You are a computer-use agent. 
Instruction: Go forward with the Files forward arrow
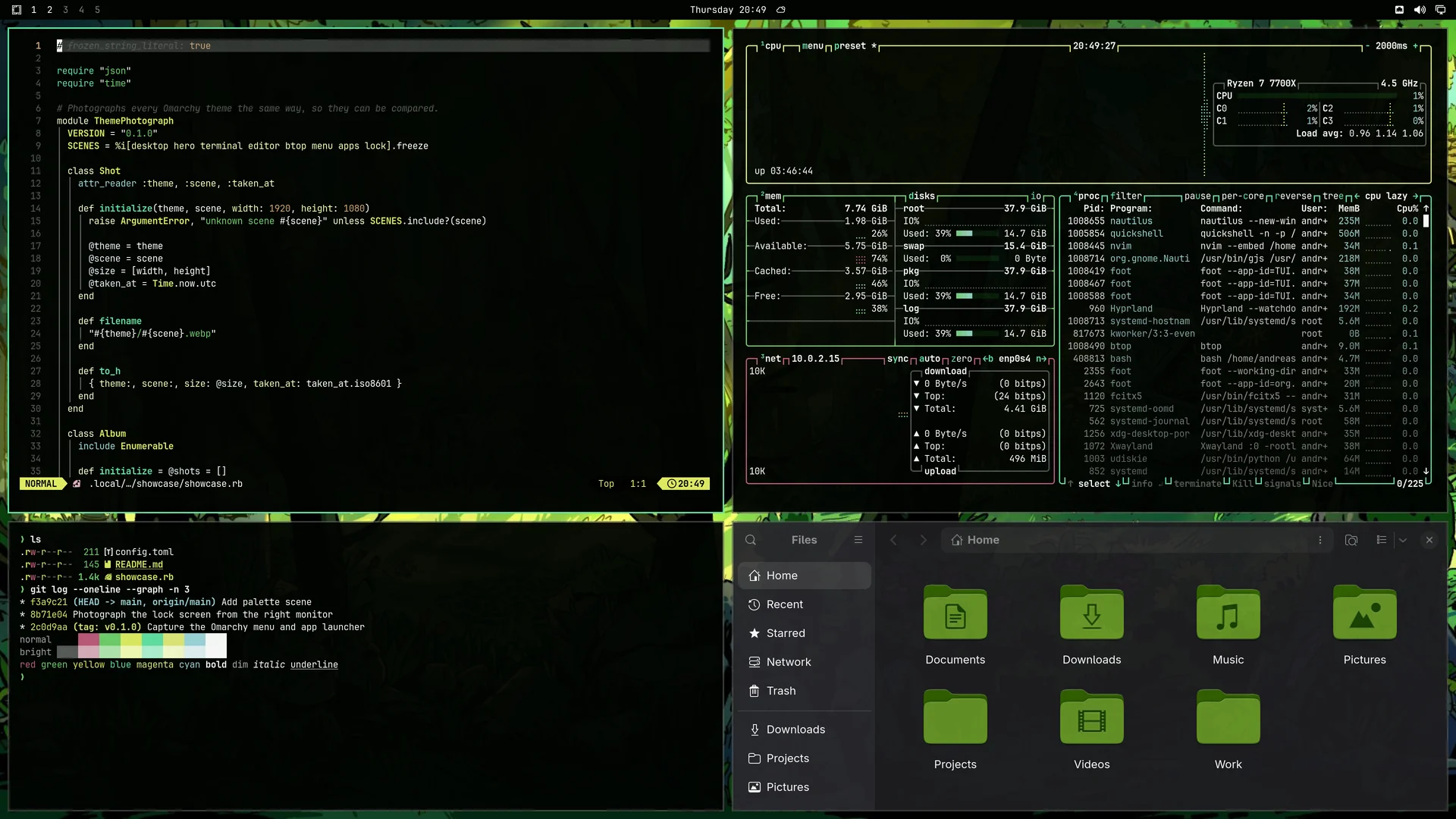(x=923, y=540)
